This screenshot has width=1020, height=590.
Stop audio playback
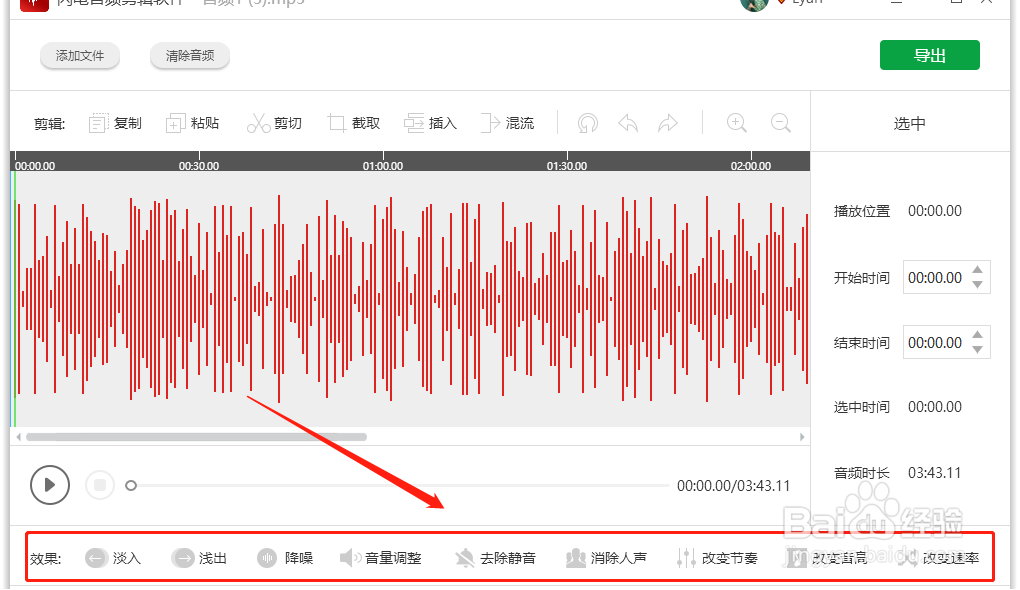coord(100,485)
